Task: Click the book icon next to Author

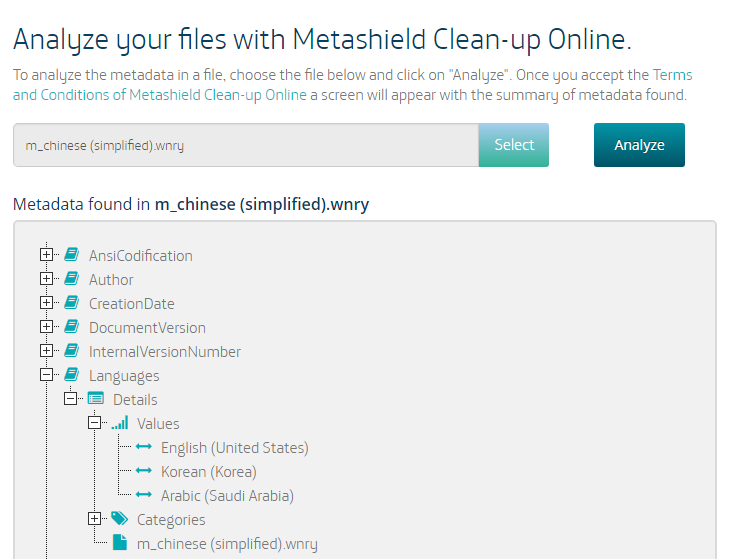Action: coord(71,279)
